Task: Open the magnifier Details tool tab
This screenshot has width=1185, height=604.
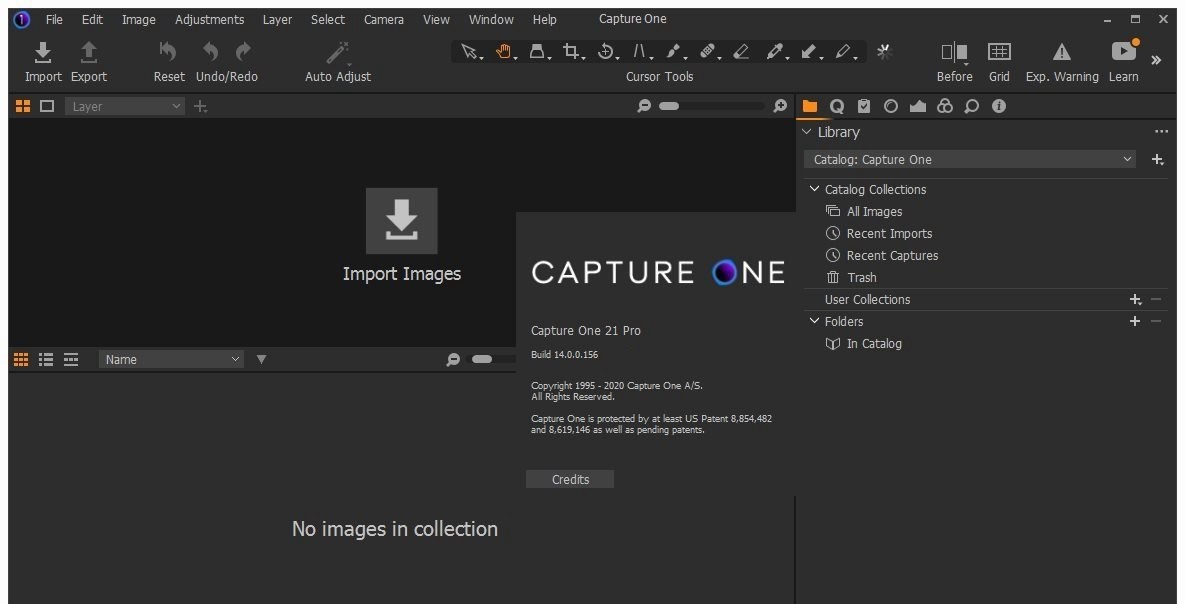Action: 972,106
